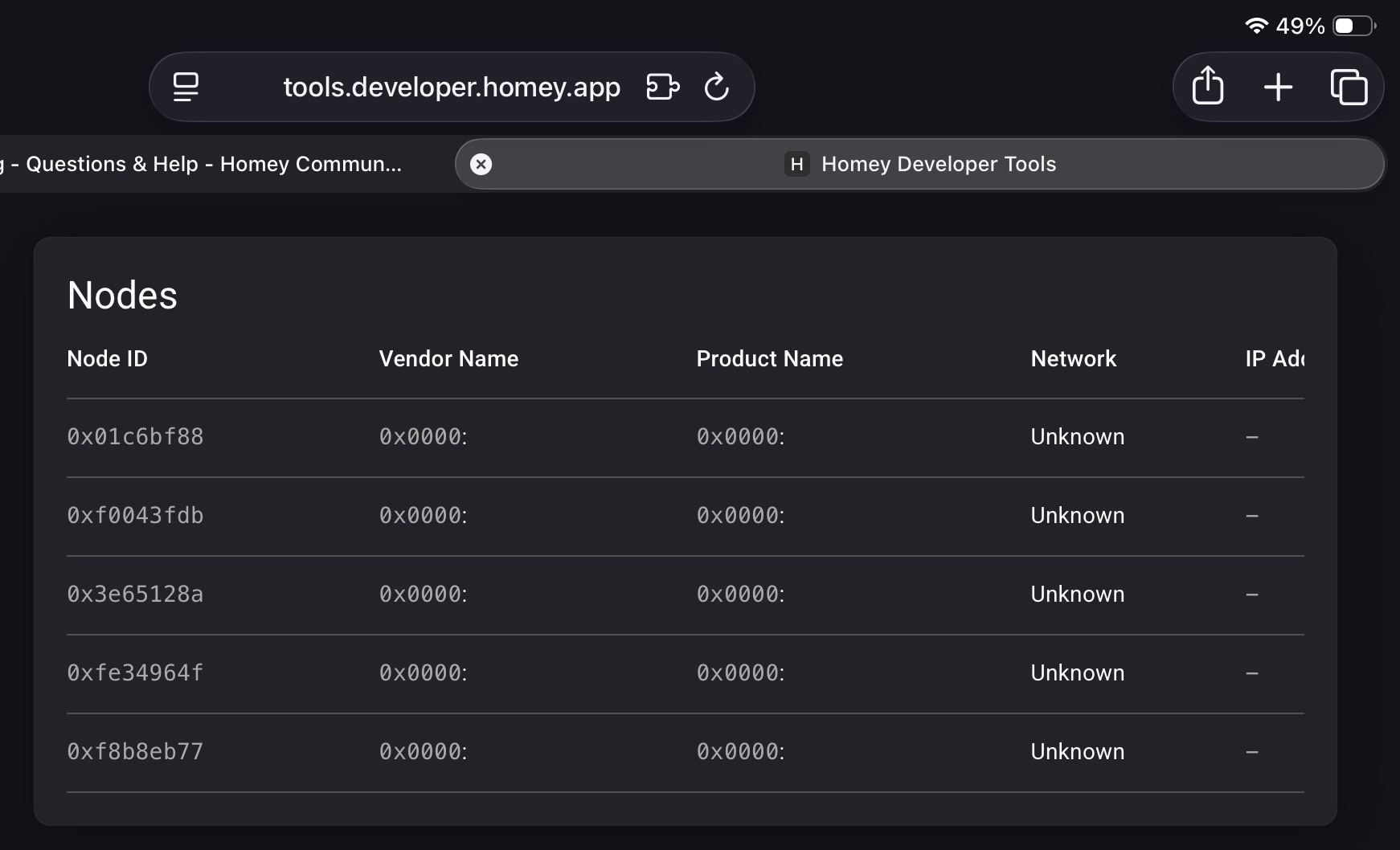
Task: Show all tabs overview icon
Action: (1349, 87)
